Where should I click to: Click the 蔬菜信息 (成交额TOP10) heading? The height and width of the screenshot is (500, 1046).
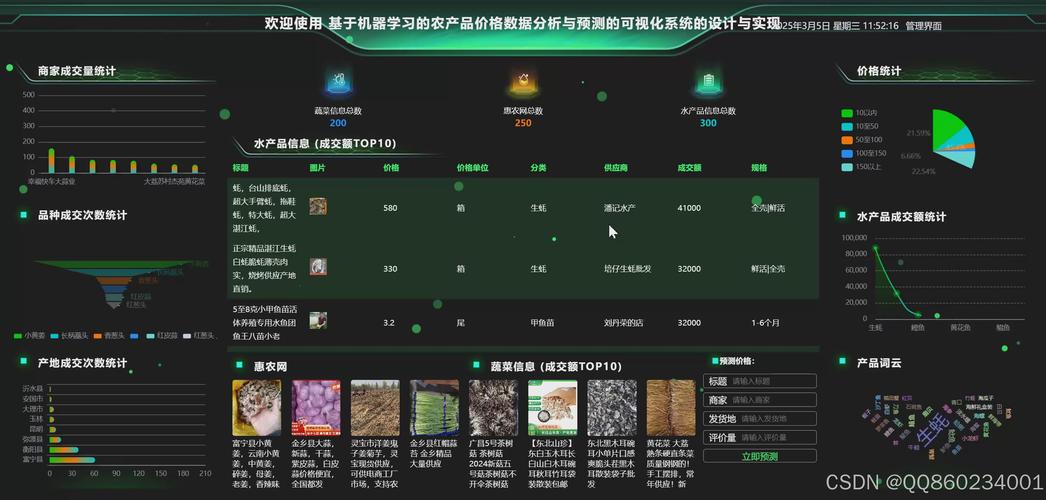click(556, 367)
